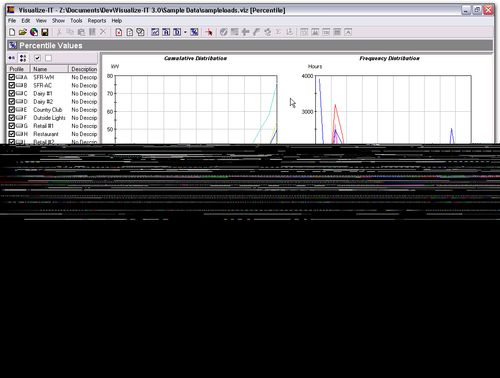Click the greyed sigma sum toolbar icon
The image size is (500, 378).
pyautogui.click(x=278, y=32)
